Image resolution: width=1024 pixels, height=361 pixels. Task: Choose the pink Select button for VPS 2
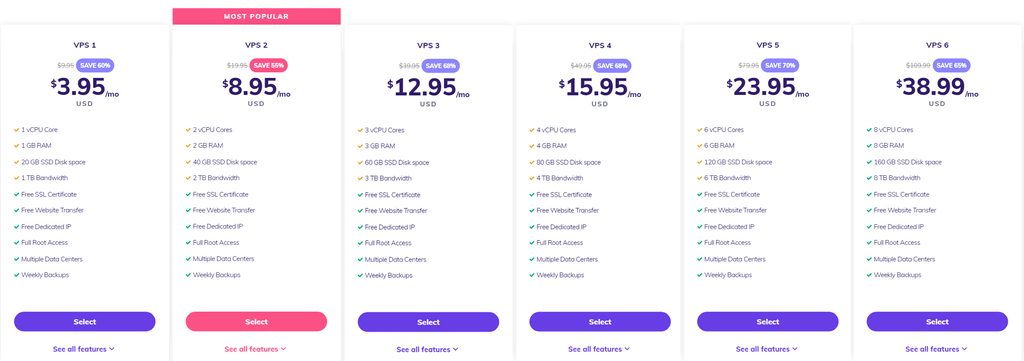257,321
